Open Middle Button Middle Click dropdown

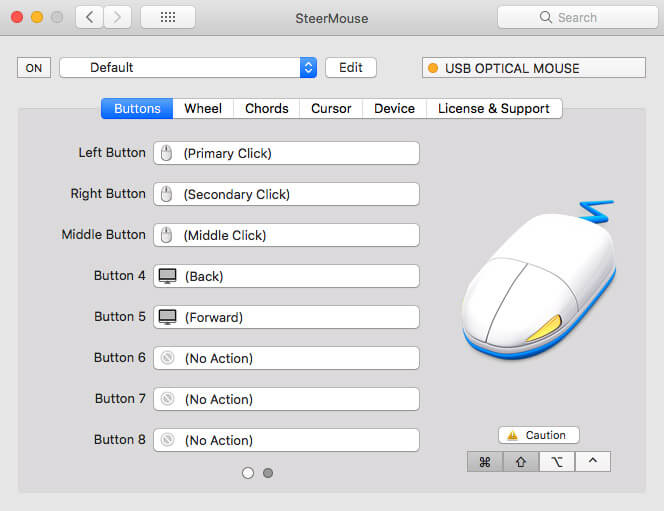[x=286, y=235]
